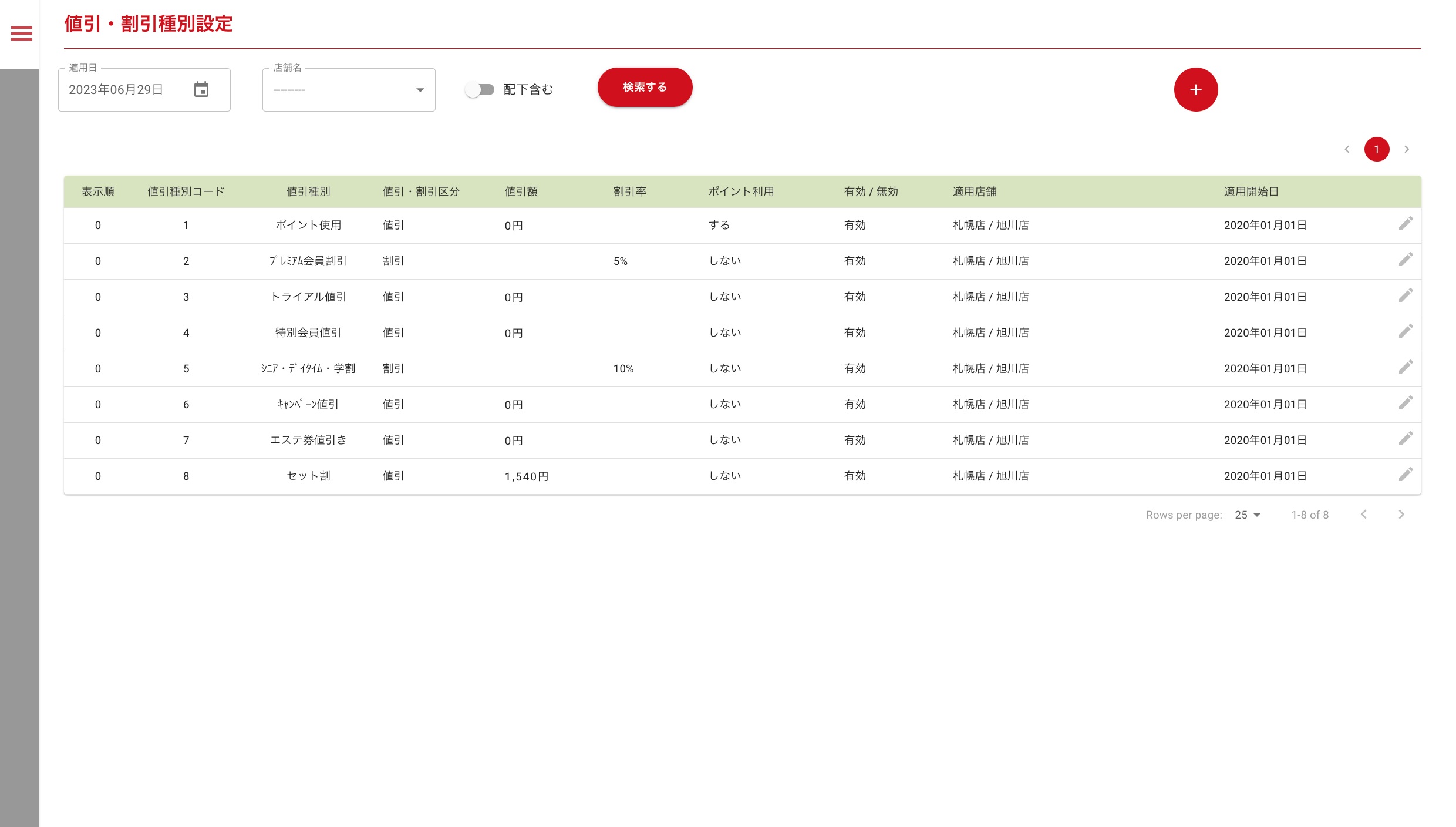The image size is (1456, 827).
Task: Sort by 表示順 column header
Action: coord(98,191)
